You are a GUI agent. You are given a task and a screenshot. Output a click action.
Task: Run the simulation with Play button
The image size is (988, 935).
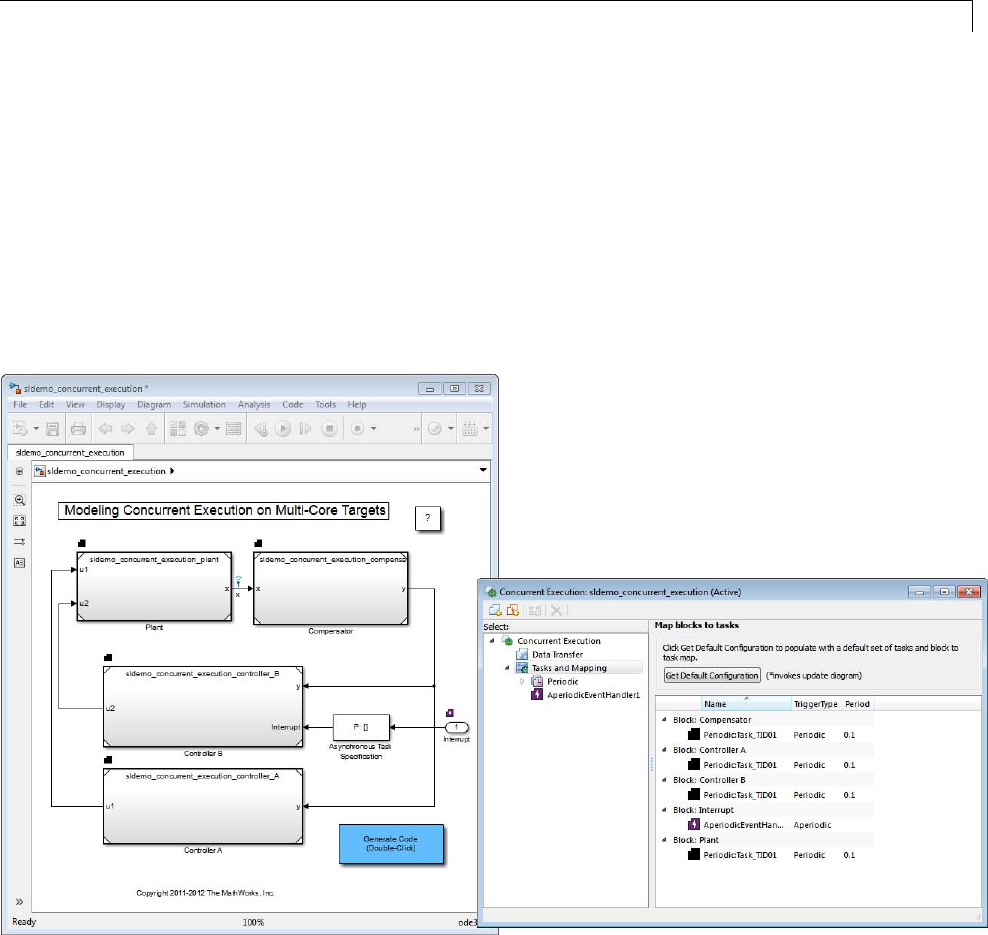tap(283, 429)
